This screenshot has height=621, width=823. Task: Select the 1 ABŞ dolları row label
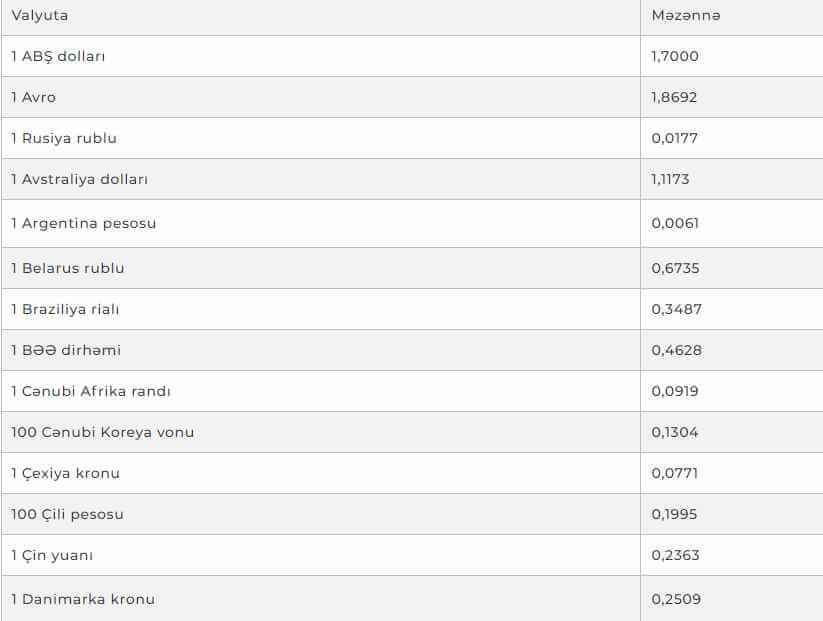point(58,56)
